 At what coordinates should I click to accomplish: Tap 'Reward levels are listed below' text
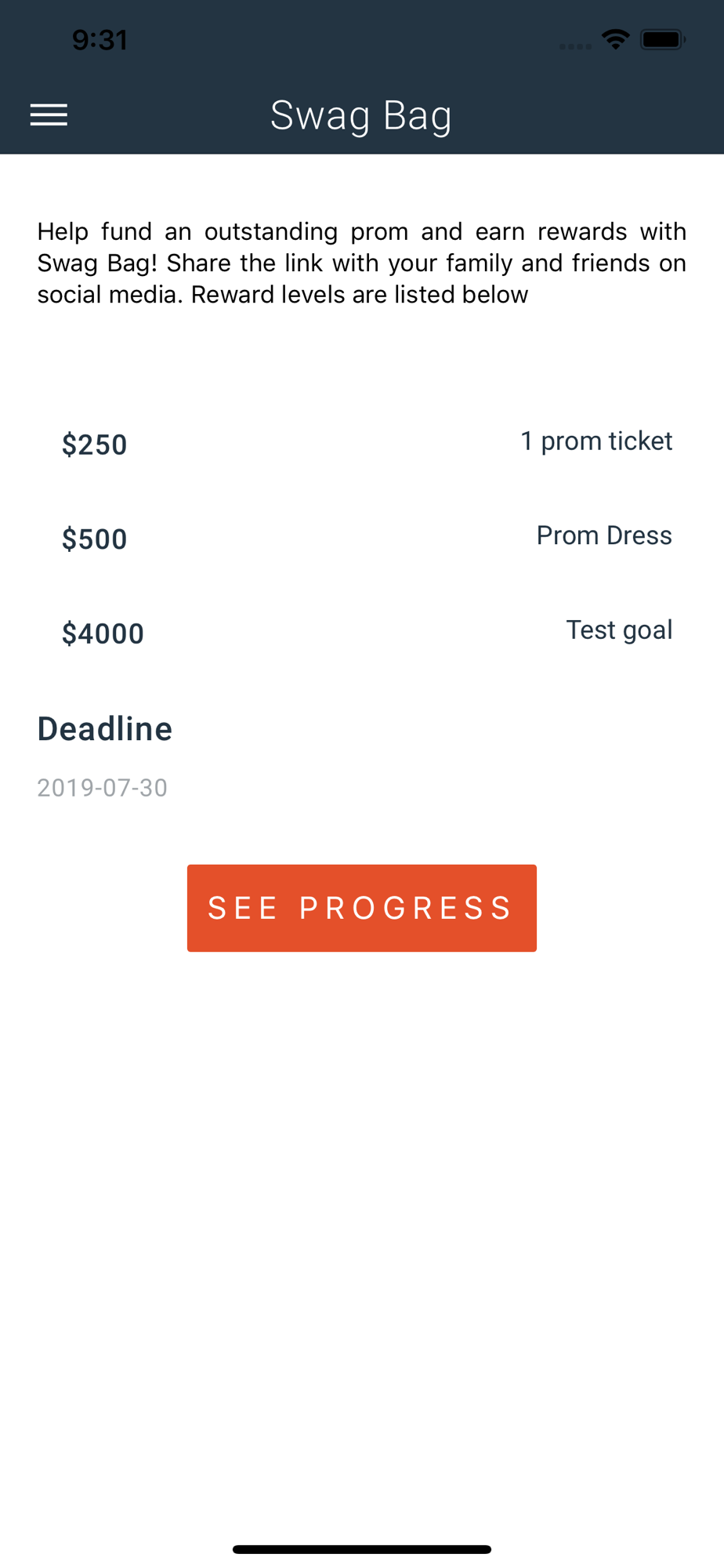pyautogui.click(x=360, y=295)
